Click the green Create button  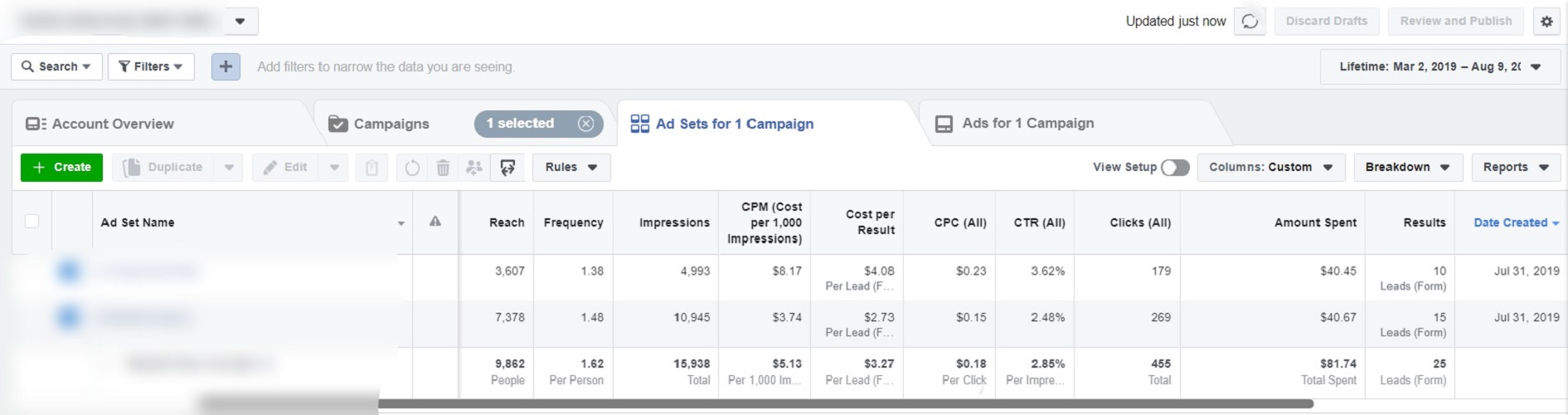(x=61, y=168)
